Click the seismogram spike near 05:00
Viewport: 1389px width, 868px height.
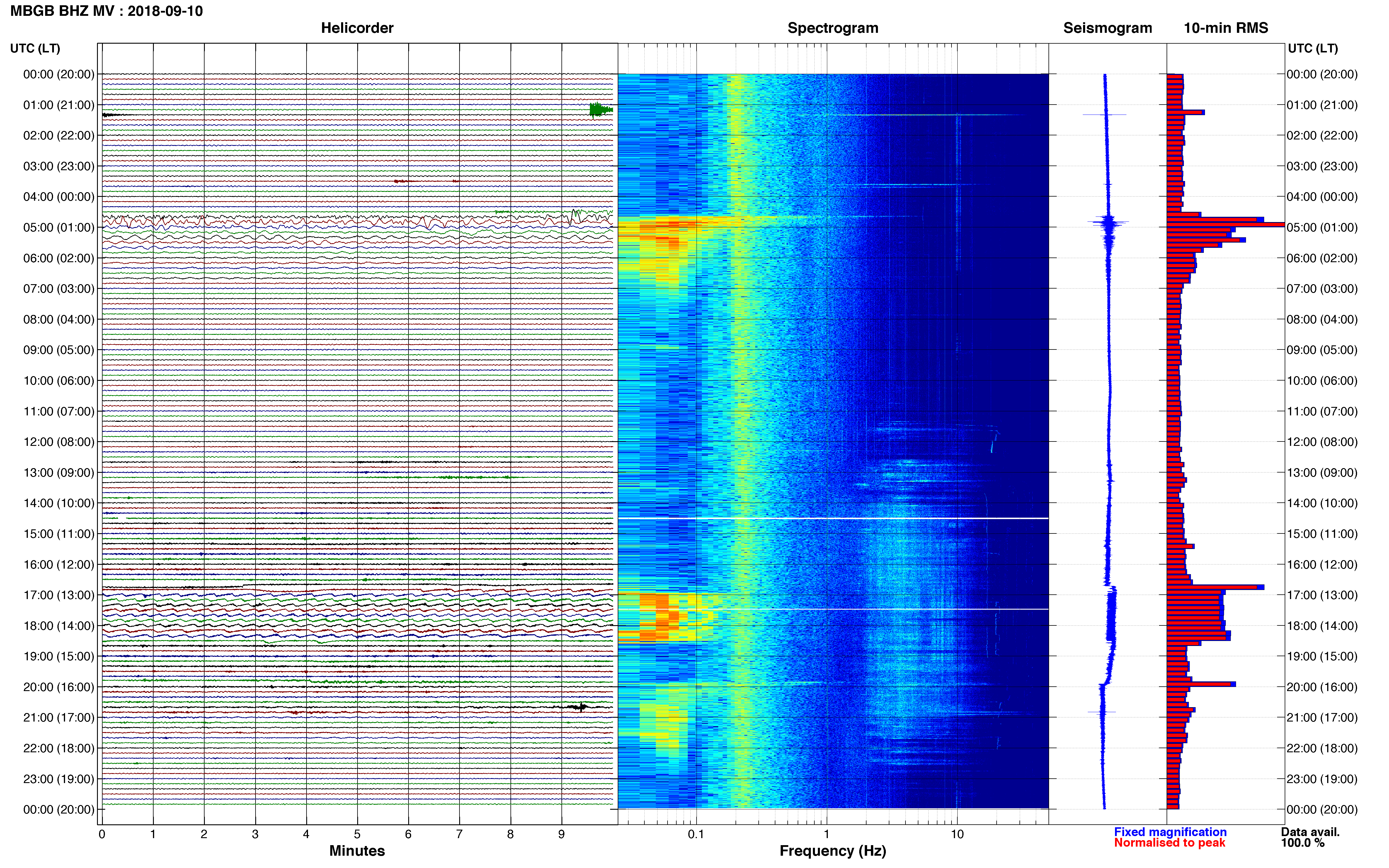(1108, 222)
